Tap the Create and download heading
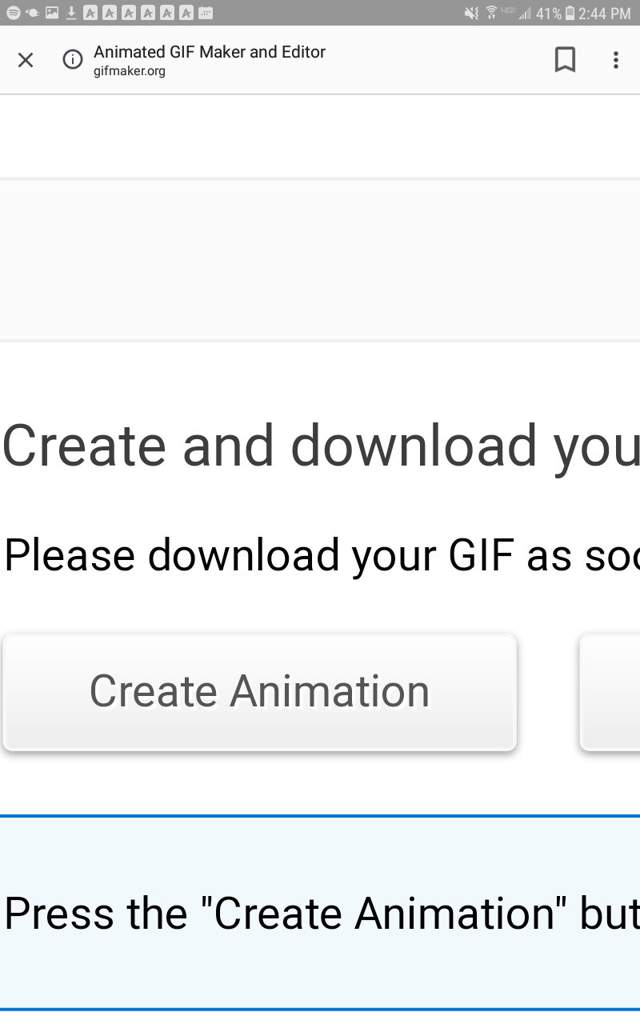 click(x=321, y=447)
